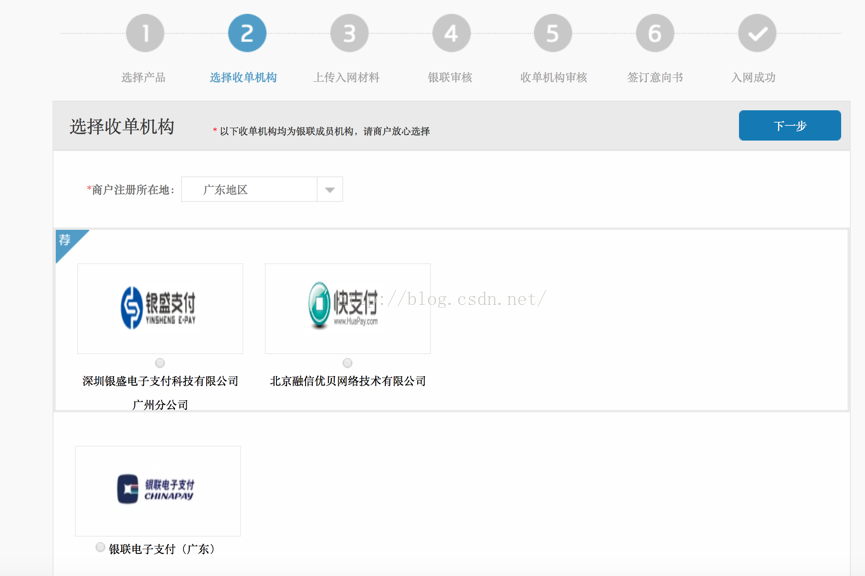Select radio button for 银联电子支付(广东)

tap(100, 547)
